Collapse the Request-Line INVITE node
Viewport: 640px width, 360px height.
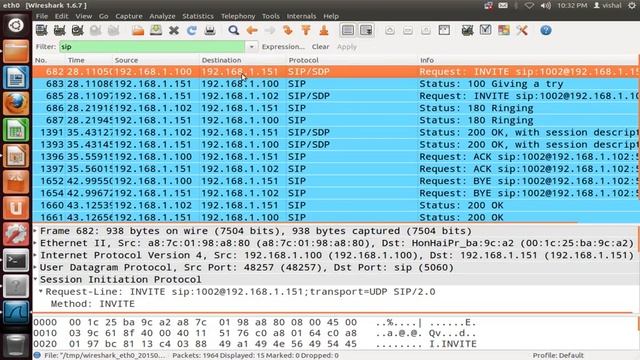point(41,292)
